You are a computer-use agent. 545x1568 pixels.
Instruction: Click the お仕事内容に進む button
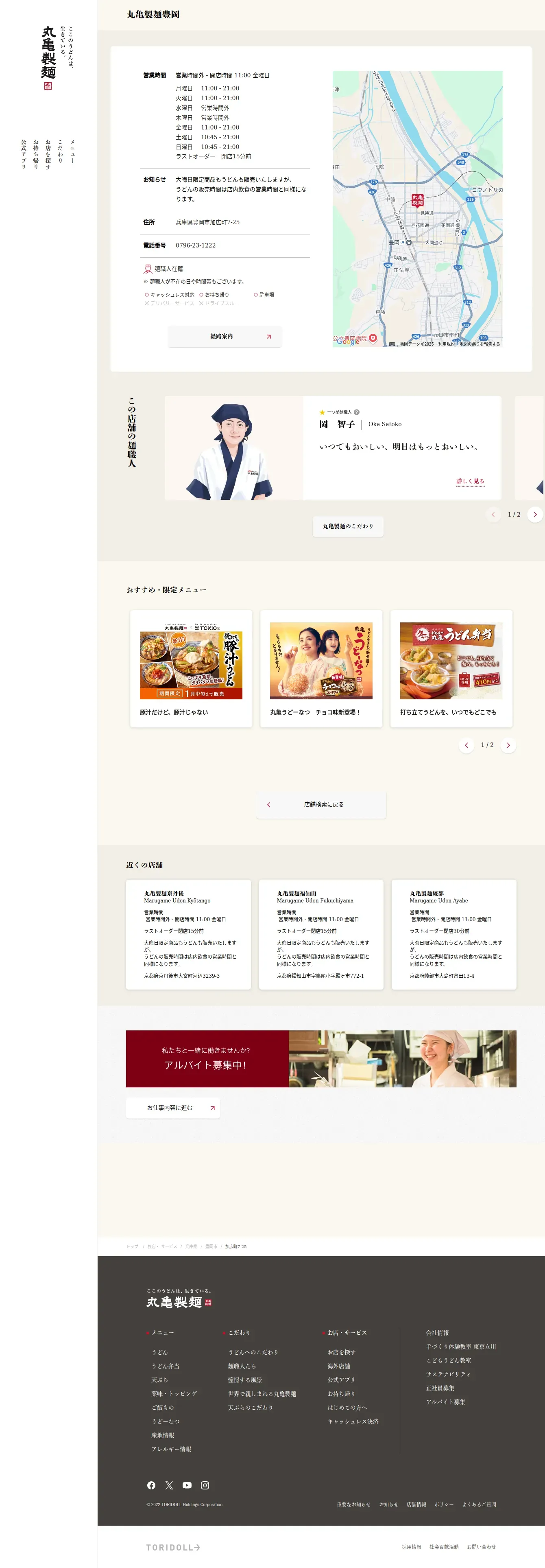[x=173, y=1108]
